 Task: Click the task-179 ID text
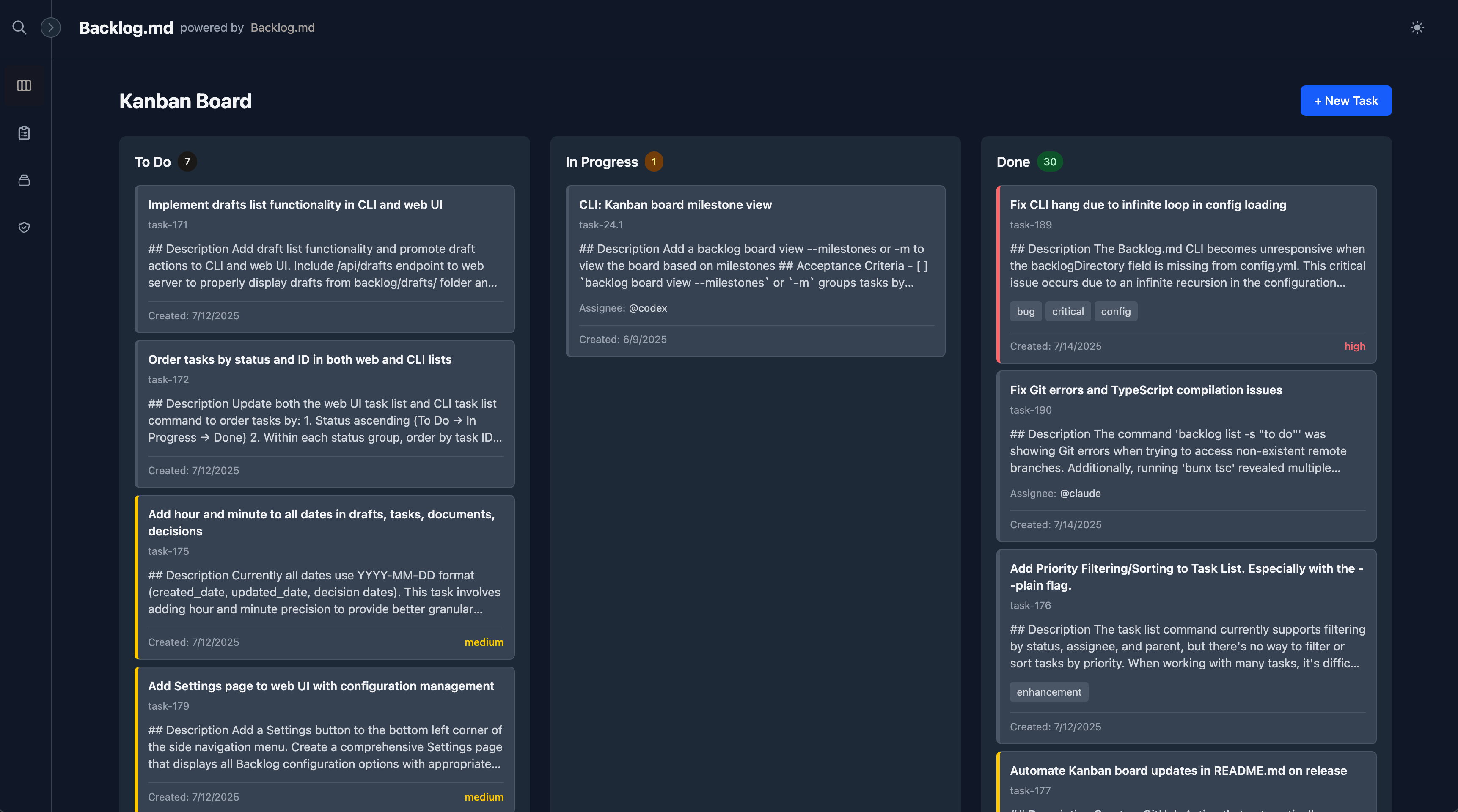tap(168, 706)
